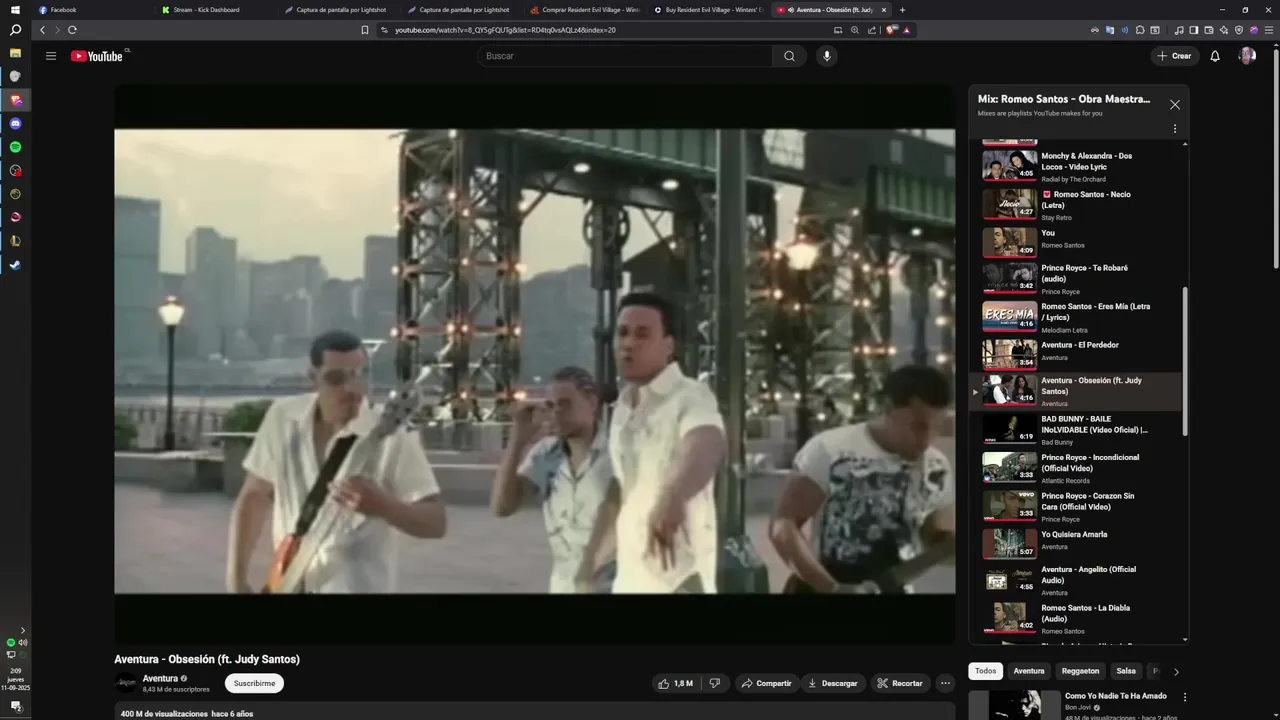Select the Reggaeton filter chip

[1080, 671]
